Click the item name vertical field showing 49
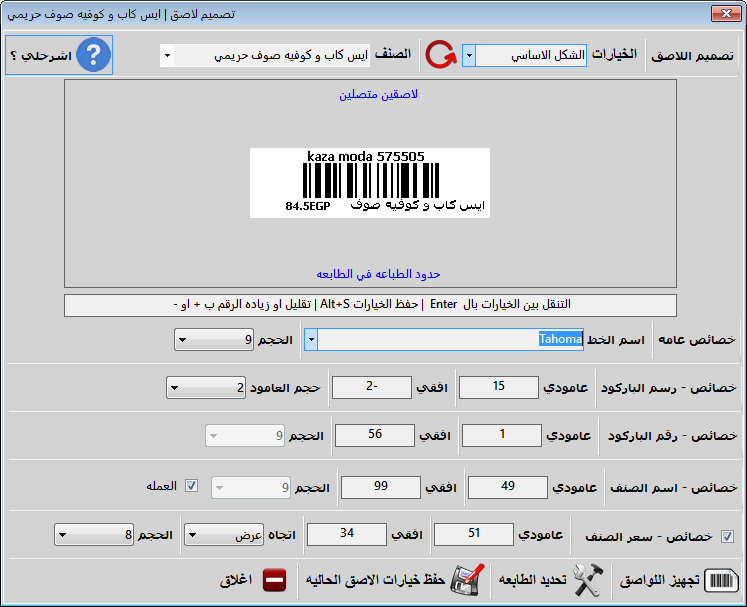The image size is (747, 607). (508, 487)
